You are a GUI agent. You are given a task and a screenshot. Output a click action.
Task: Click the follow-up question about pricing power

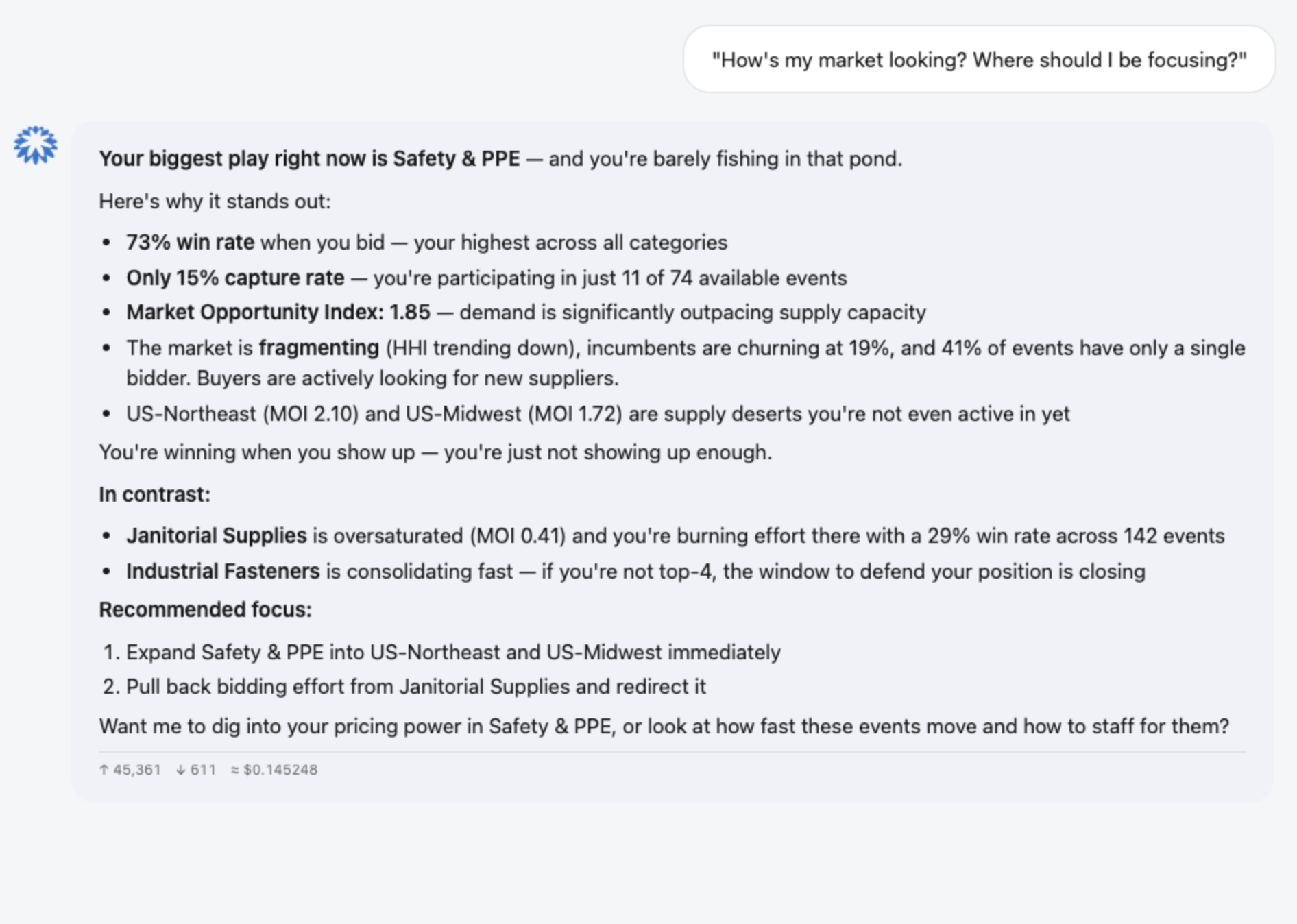(664, 726)
